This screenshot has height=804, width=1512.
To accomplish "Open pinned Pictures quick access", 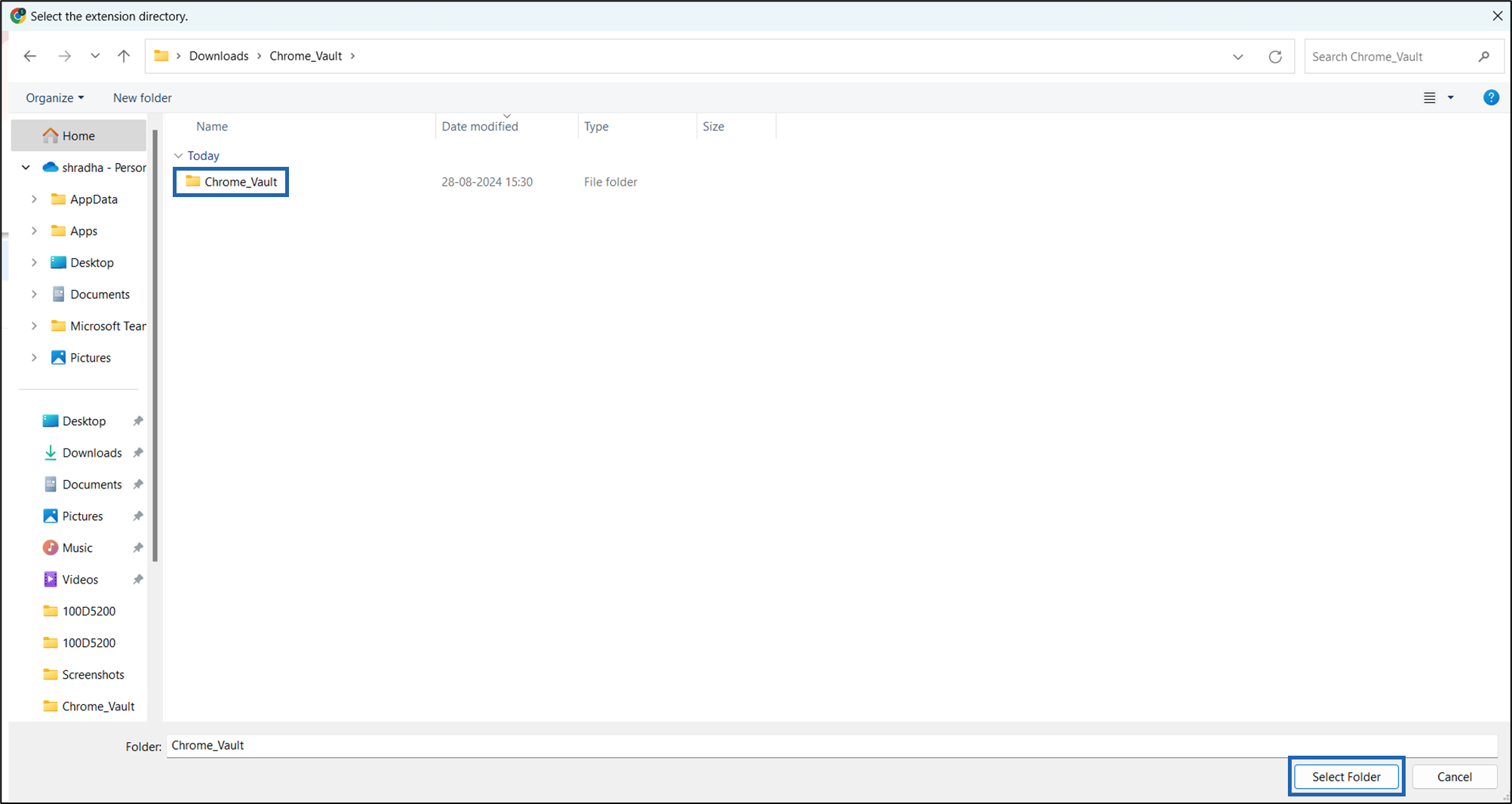I will [72, 516].
